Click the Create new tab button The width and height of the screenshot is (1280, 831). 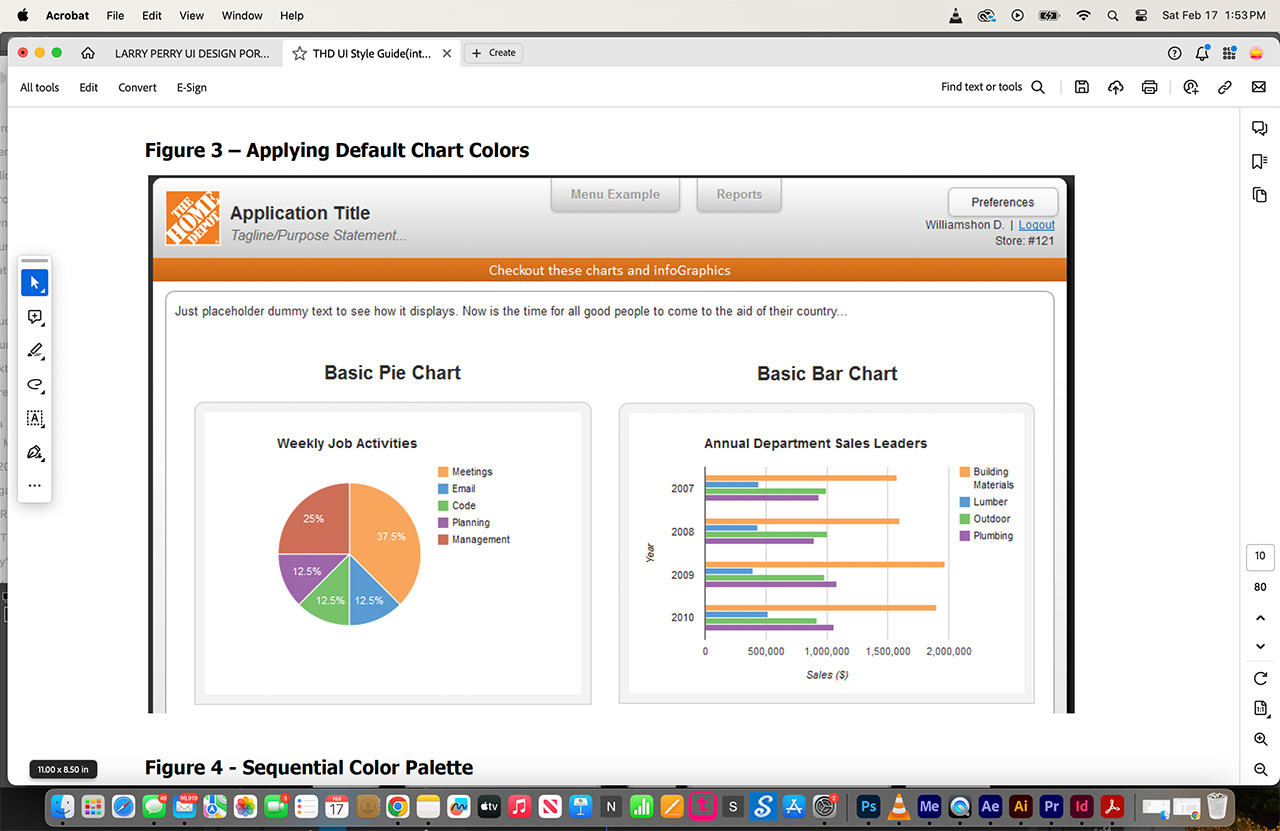coord(493,53)
